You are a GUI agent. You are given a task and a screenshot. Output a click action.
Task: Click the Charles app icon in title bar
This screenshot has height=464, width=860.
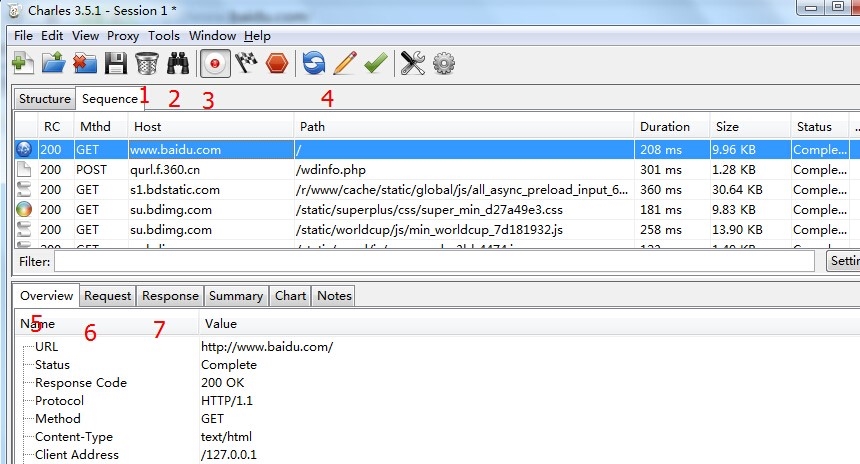click(15, 10)
